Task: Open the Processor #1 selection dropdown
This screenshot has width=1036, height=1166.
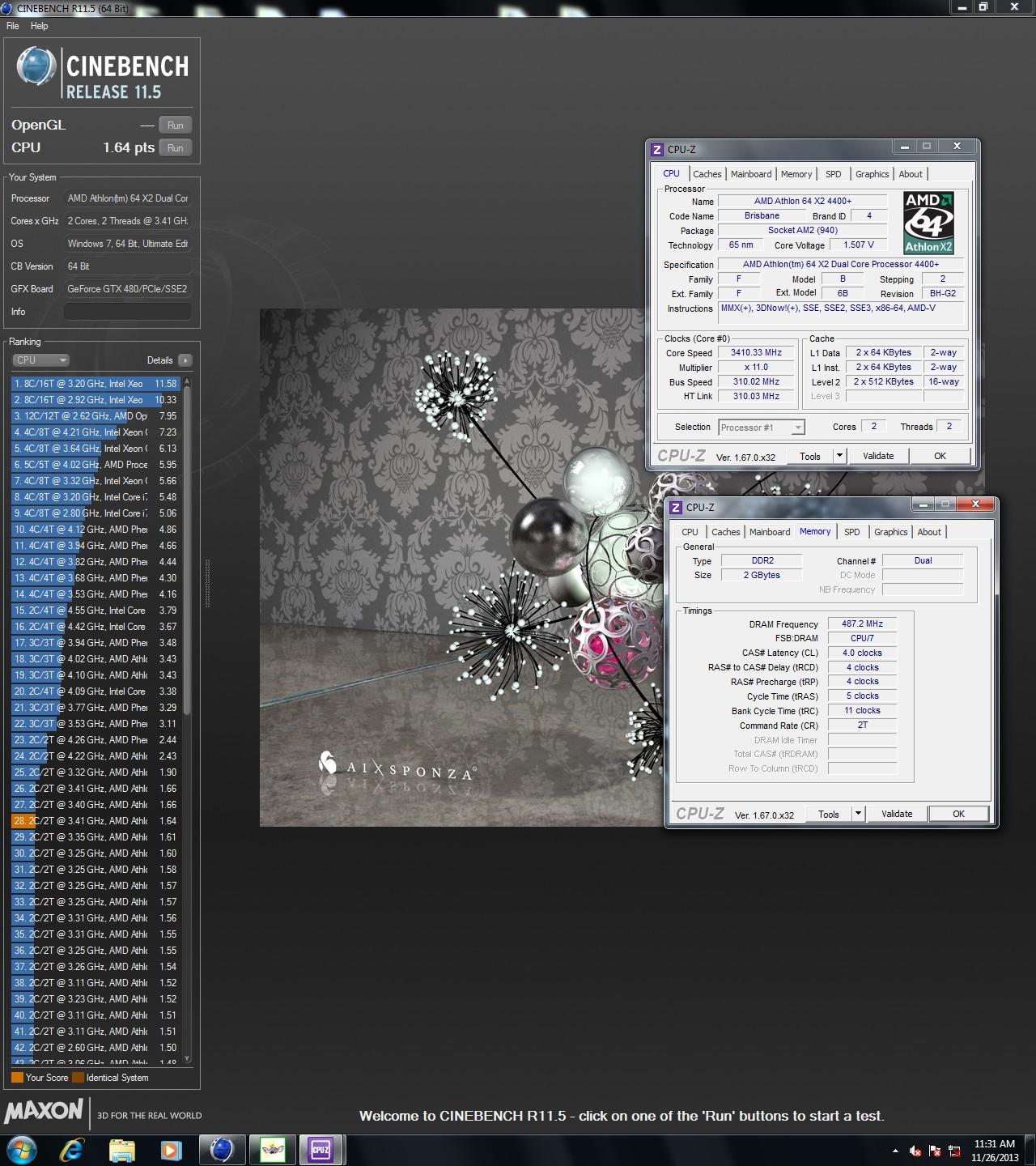Action: pos(762,428)
